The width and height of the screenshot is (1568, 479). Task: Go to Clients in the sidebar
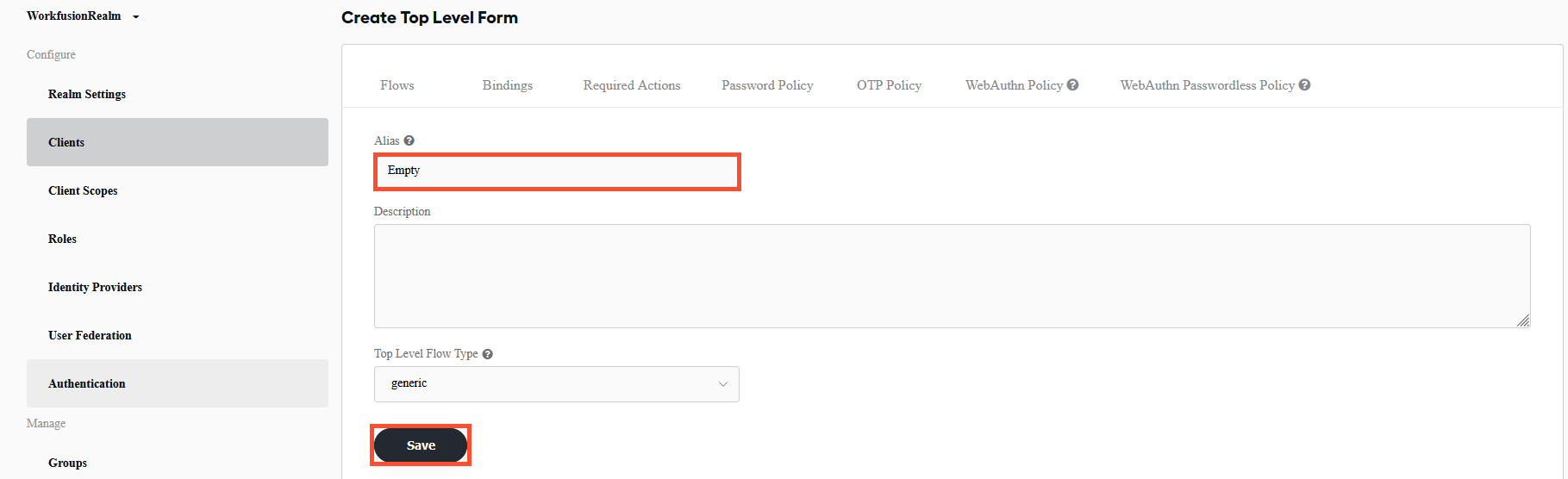coord(66,142)
